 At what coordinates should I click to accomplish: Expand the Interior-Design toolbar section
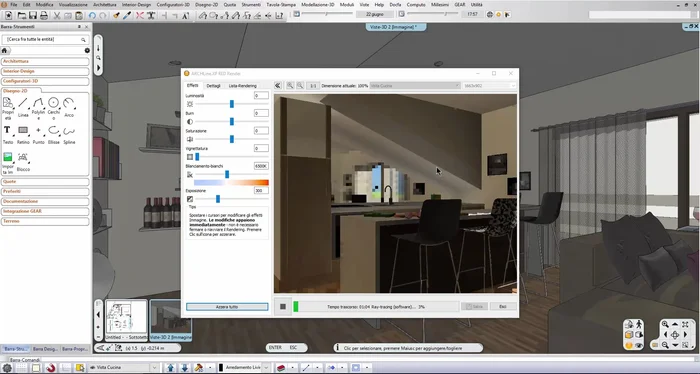(x=45, y=71)
